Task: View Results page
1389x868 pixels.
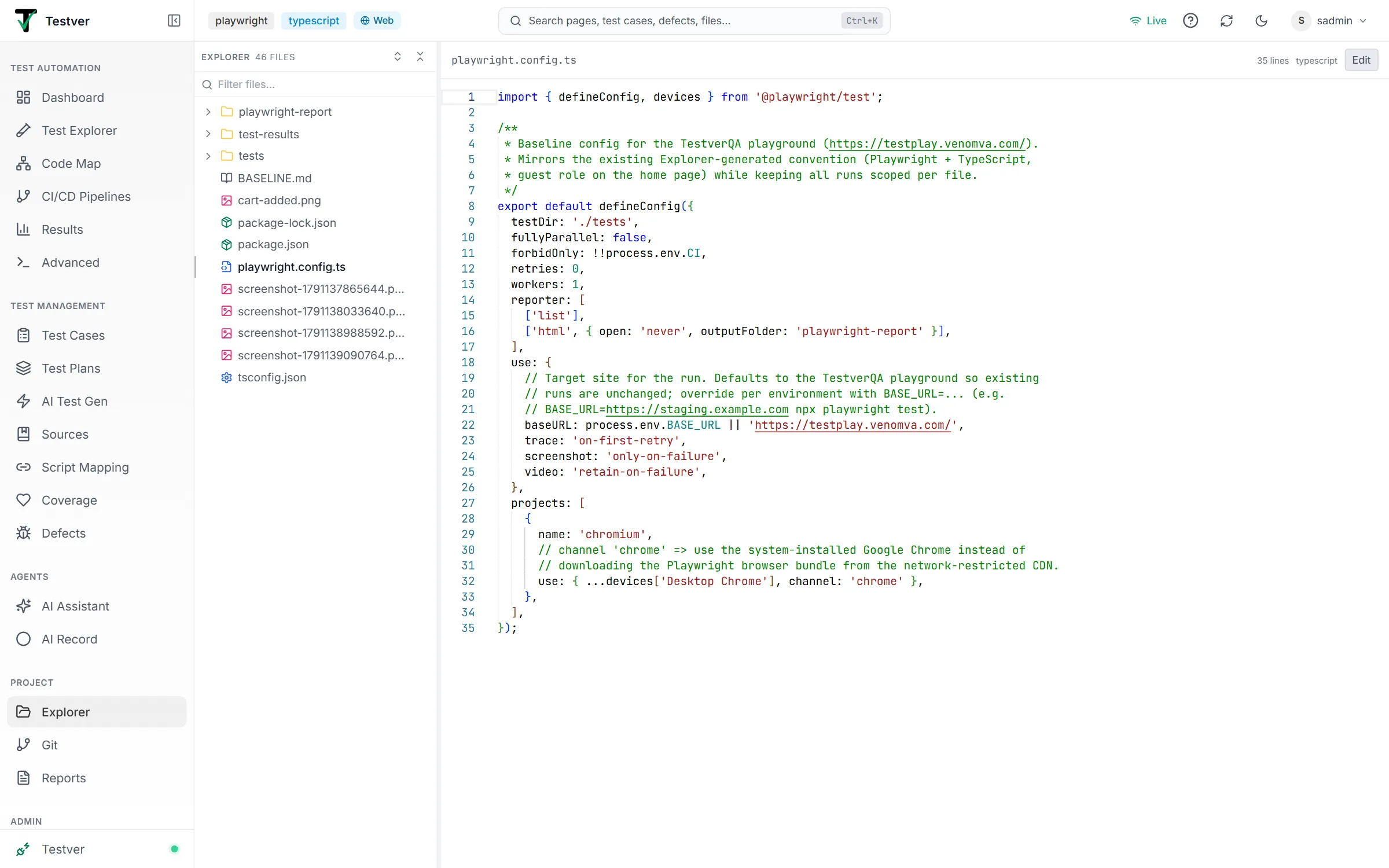Action: coord(97,229)
